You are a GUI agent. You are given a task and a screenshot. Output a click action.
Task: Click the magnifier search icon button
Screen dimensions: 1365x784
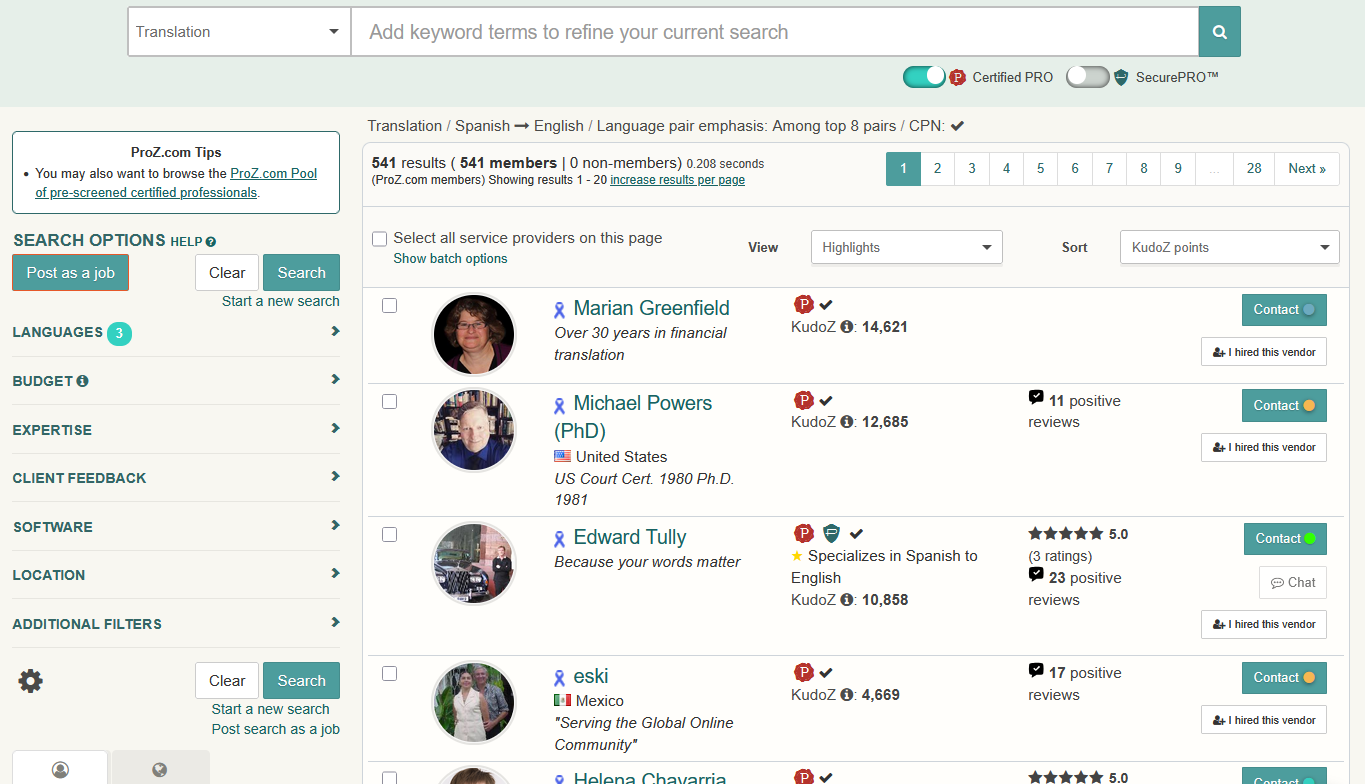[1219, 32]
